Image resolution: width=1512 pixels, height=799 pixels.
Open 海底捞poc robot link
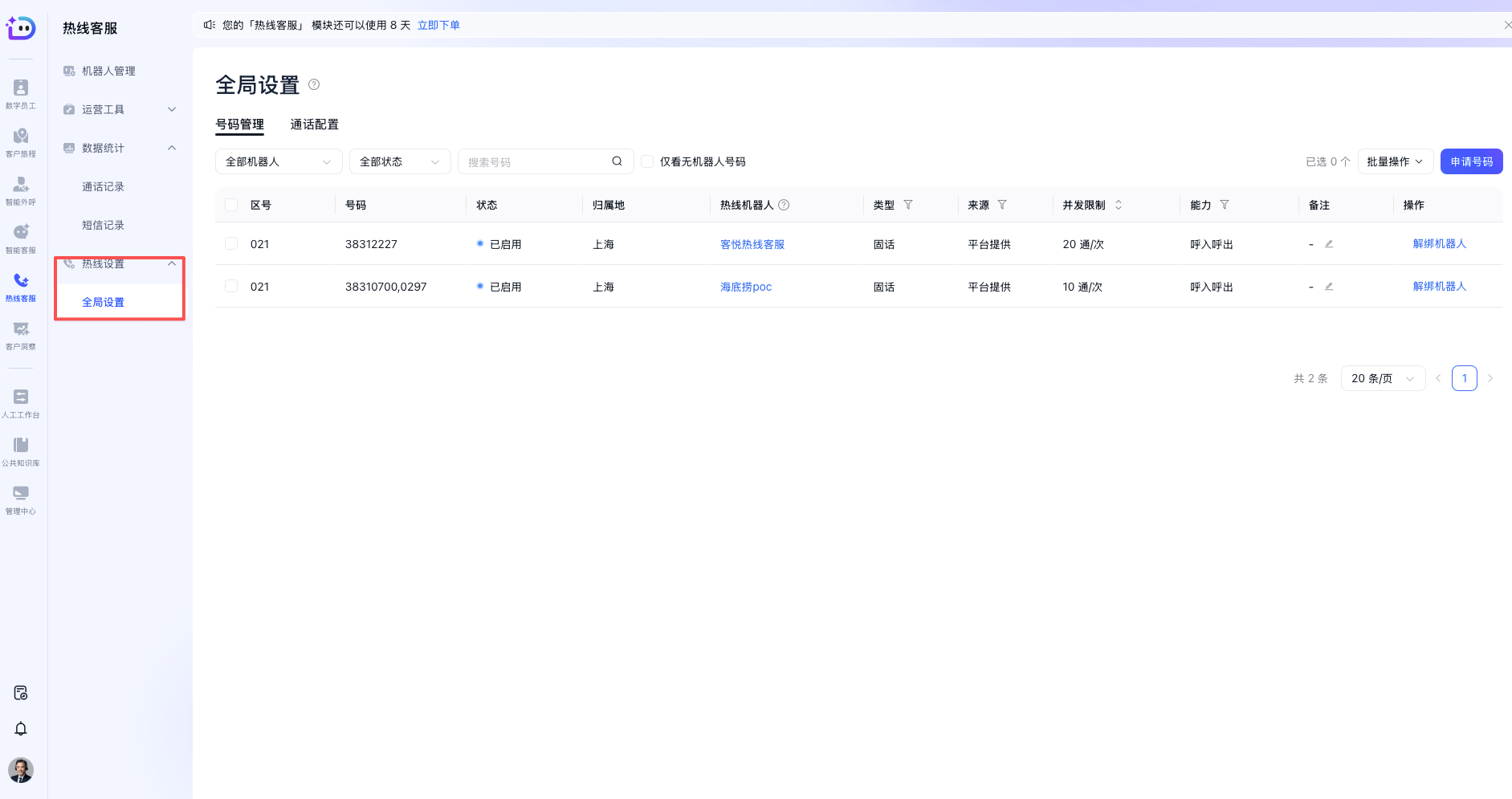745,287
